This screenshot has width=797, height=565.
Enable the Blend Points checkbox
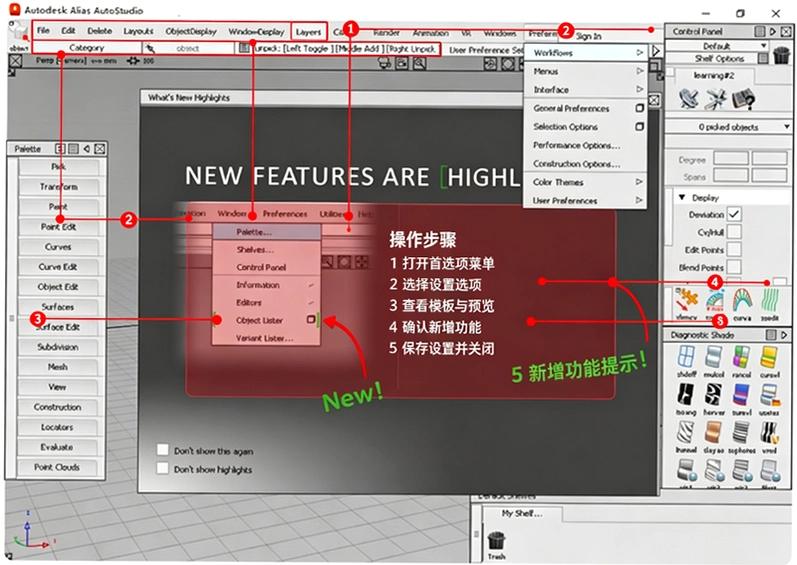click(x=734, y=267)
